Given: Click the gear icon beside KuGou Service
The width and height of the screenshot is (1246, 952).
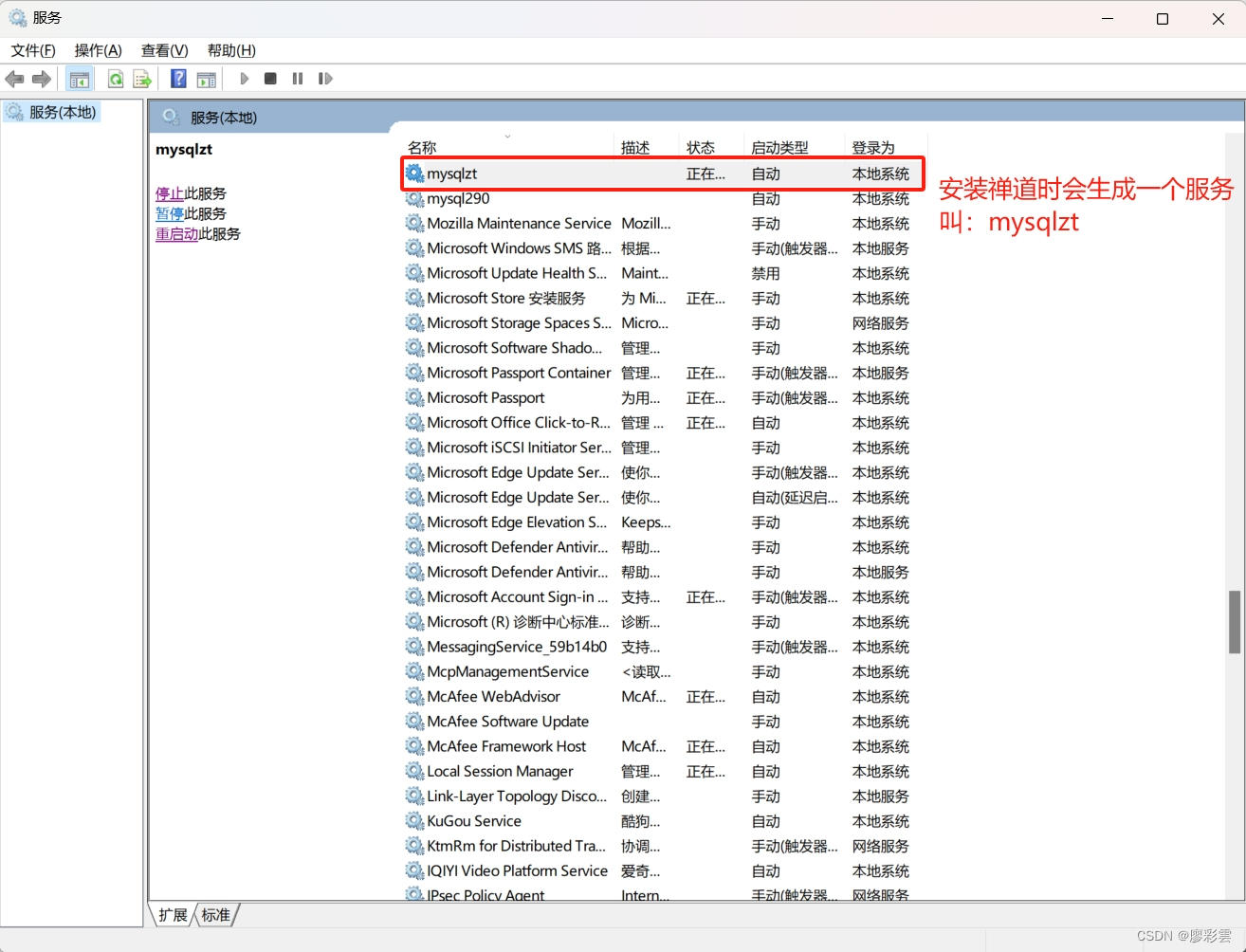Looking at the screenshot, I should coord(414,821).
